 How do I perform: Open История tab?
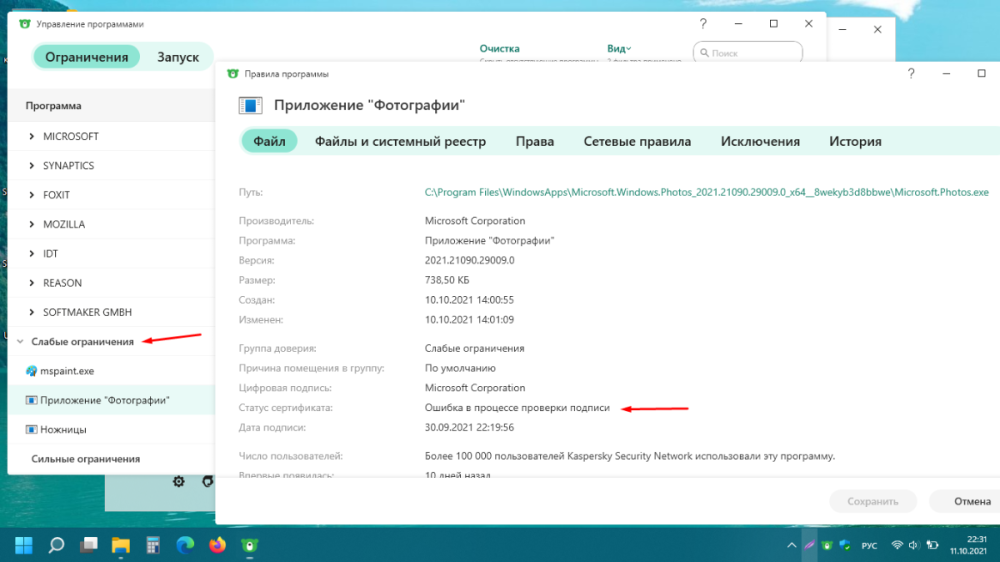click(x=855, y=141)
